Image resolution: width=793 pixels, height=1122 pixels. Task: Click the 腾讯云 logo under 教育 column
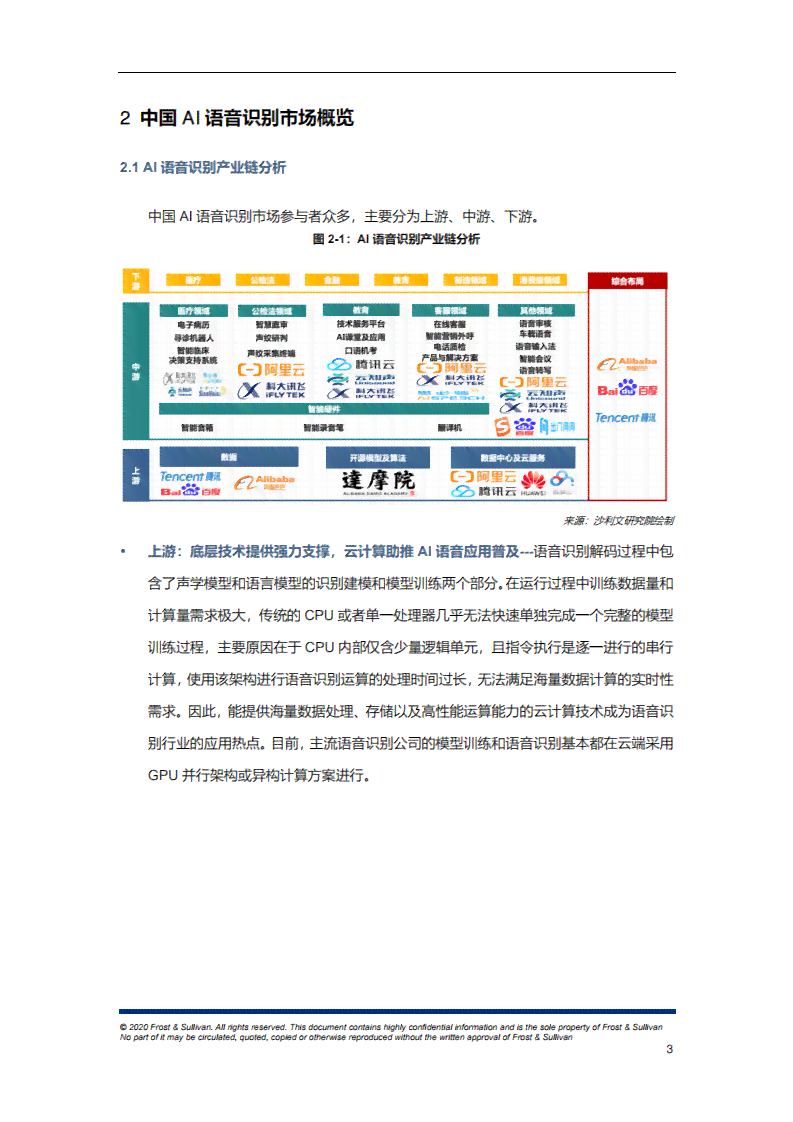pos(361,365)
